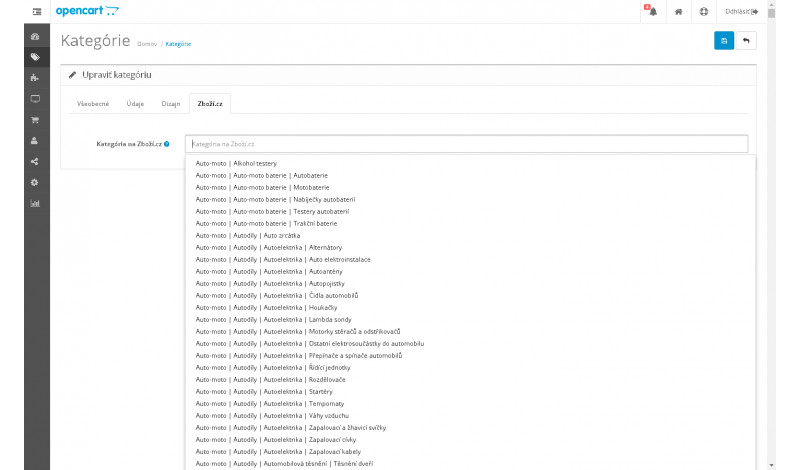Open Sales cart icon in sidebar
Screen dimensions: 800x470
click(x=35, y=120)
